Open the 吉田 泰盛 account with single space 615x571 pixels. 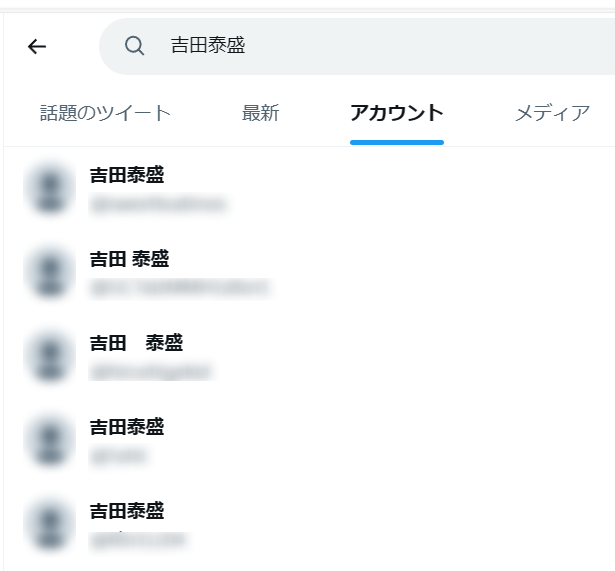(129, 259)
